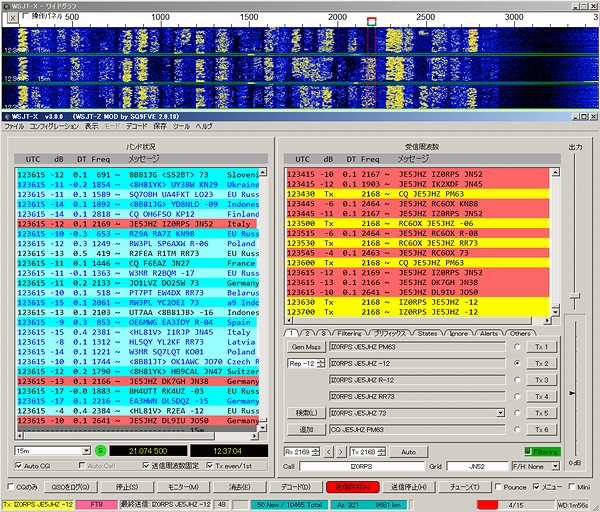This screenshot has height=512, width=600.
Task: Switch to tab 2
Action: click(307, 333)
